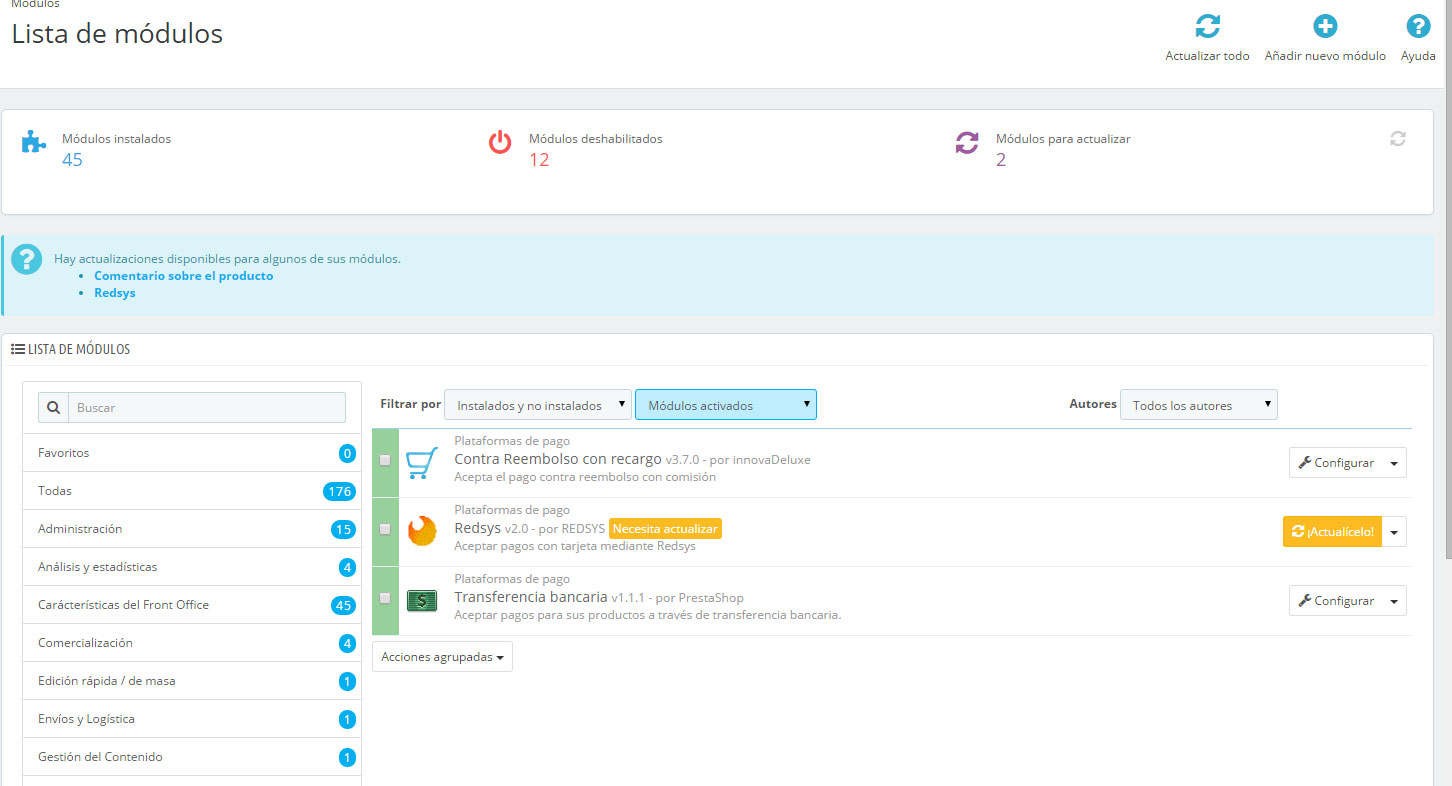This screenshot has height=786, width=1452.
Task: Expand options arrow beside Redsys ¡Actualícelo!
Action: [1394, 531]
